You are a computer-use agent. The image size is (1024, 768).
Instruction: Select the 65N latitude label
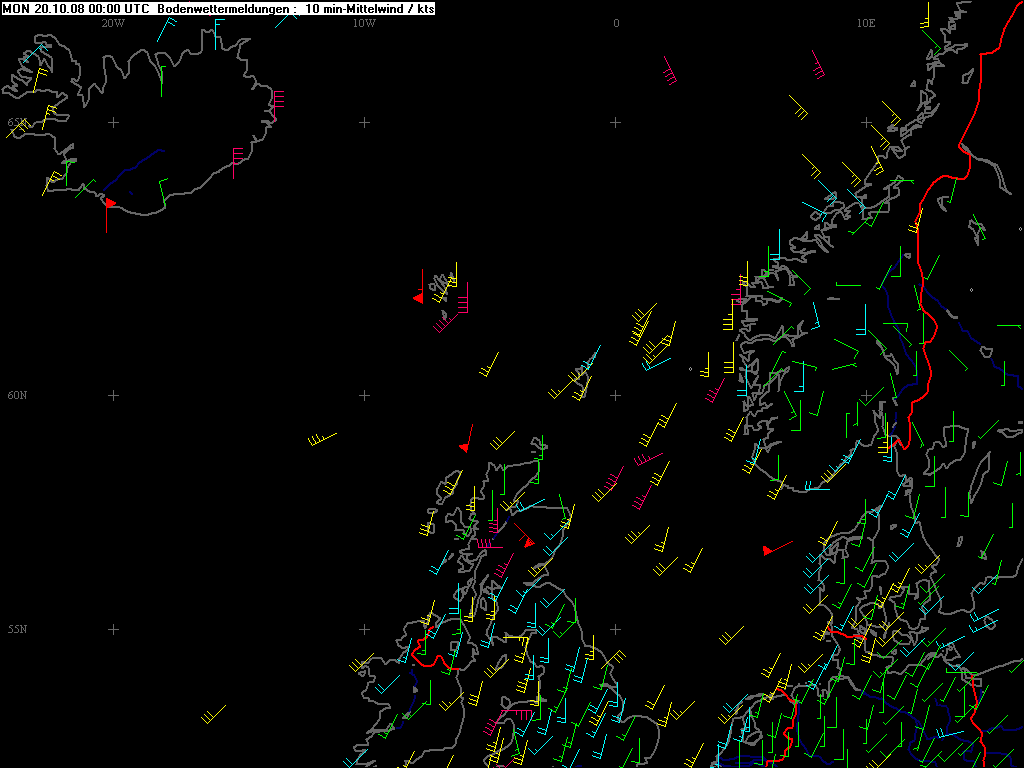tap(16, 122)
